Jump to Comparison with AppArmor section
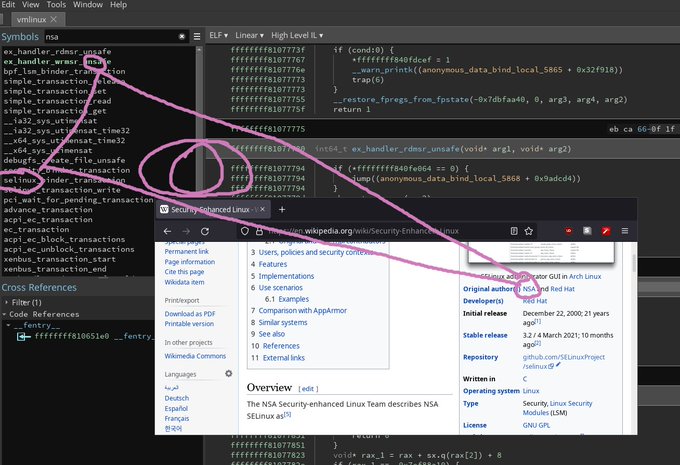This screenshot has width=680, height=465. (302, 311)
